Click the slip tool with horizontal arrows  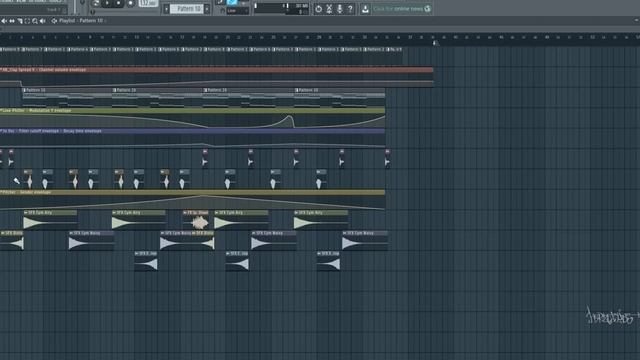12,20
